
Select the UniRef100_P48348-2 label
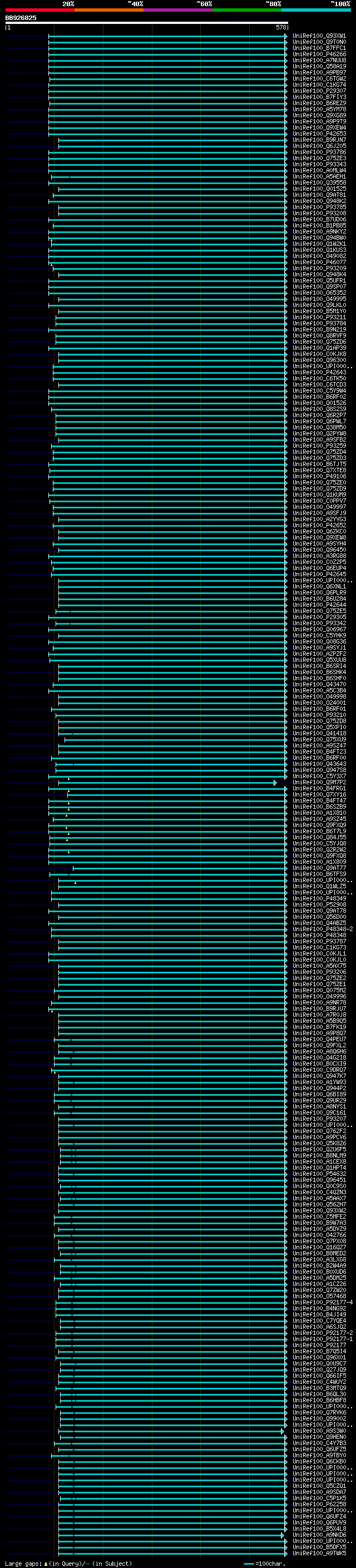[323, 929]
